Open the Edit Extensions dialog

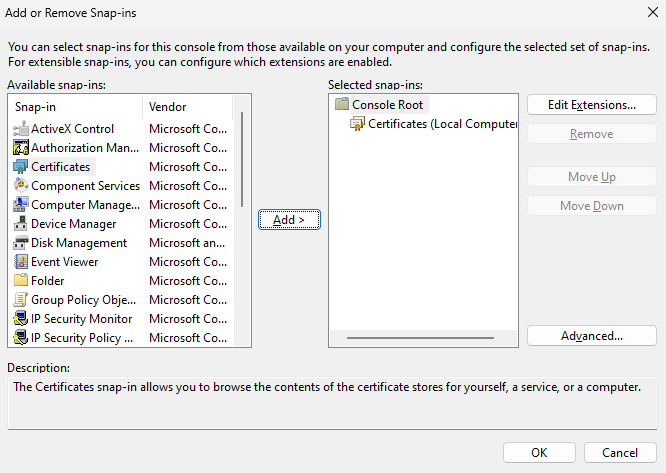click(591, 105)
